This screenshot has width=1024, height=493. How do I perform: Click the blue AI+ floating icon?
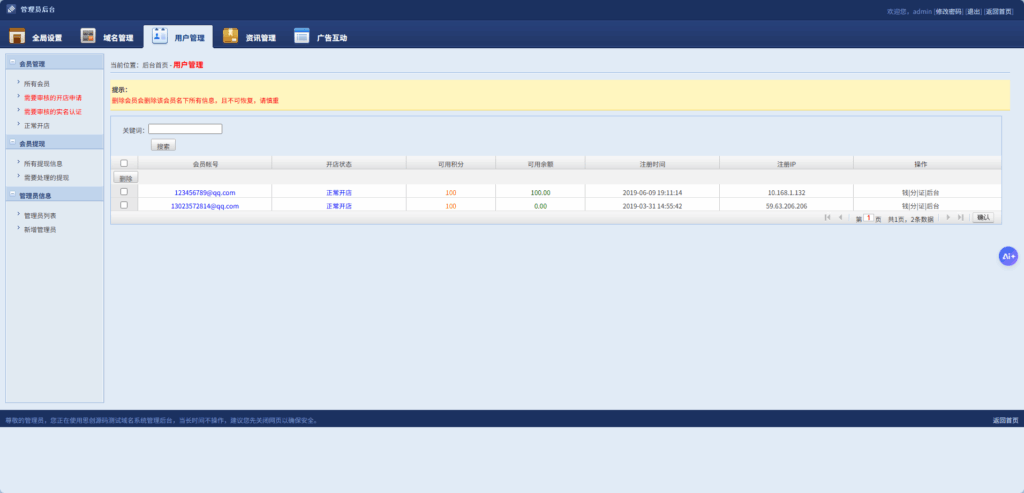pyautogui.click(x=1008, y=256)
